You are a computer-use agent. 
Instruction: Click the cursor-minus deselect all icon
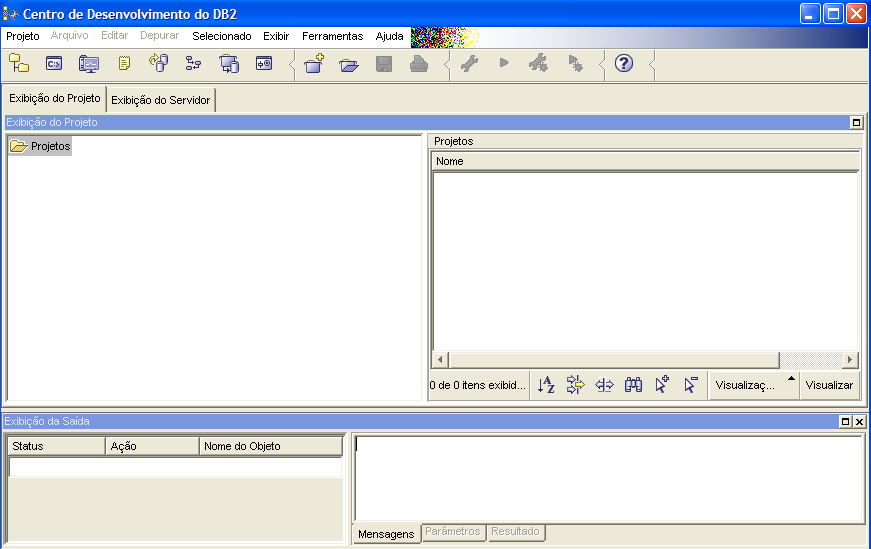(691, 385)
